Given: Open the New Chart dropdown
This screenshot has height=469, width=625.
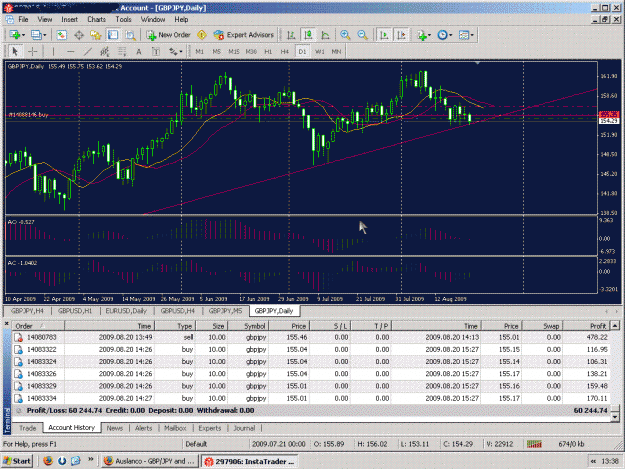Looking at the screenshot, I should pyautogui.click(x=17, y=35).
